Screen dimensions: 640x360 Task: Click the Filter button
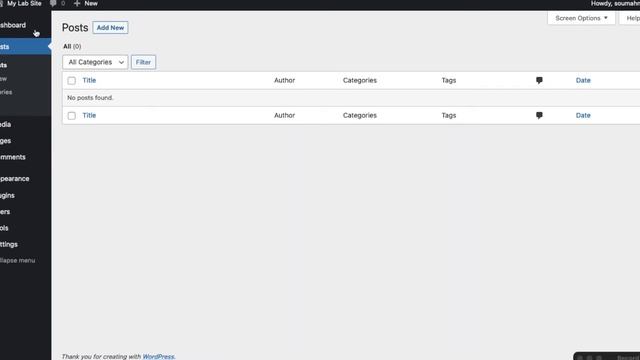[143, 62]
